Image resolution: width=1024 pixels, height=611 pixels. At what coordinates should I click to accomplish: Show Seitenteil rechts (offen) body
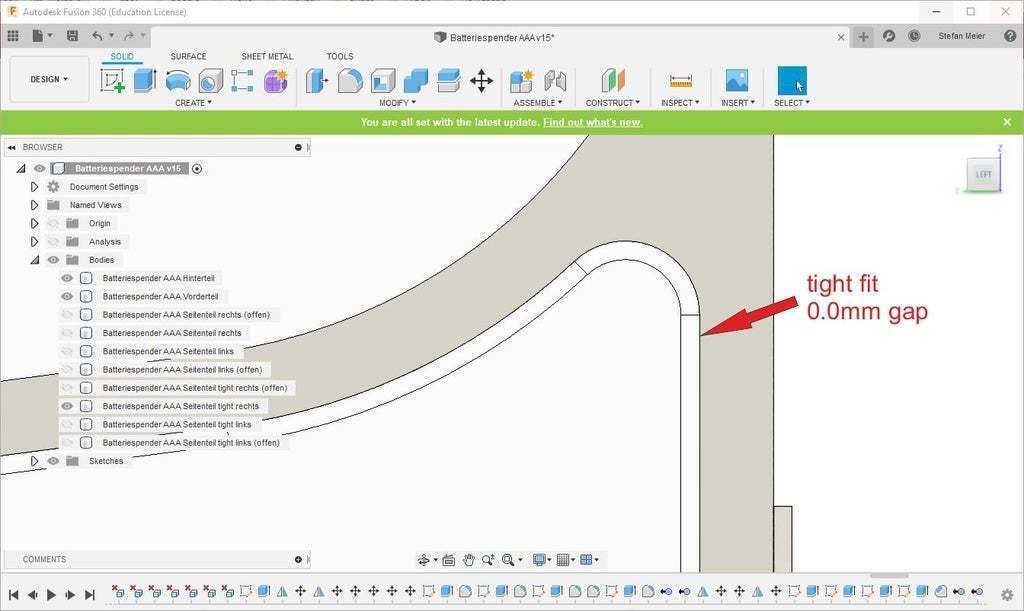(67, 315)
